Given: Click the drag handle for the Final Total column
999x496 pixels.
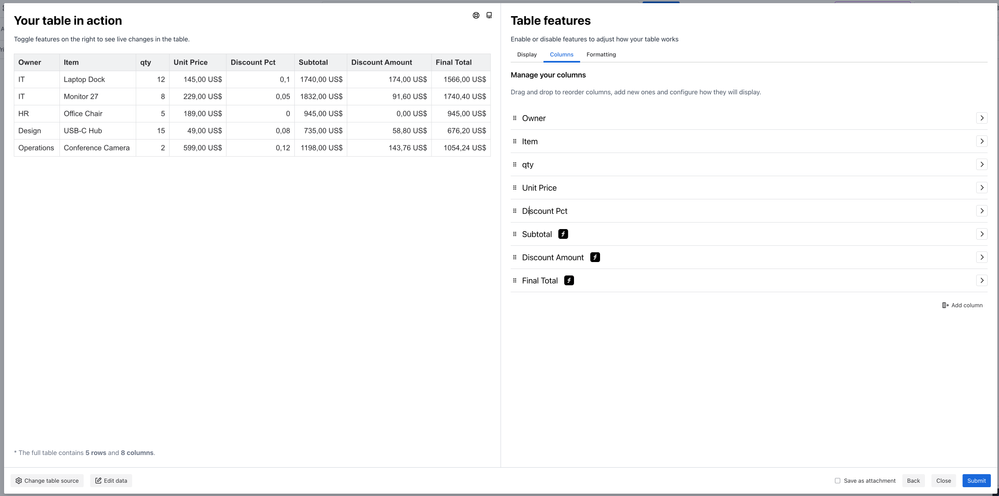Looking at the screenshot, I should tap(515, 280).
